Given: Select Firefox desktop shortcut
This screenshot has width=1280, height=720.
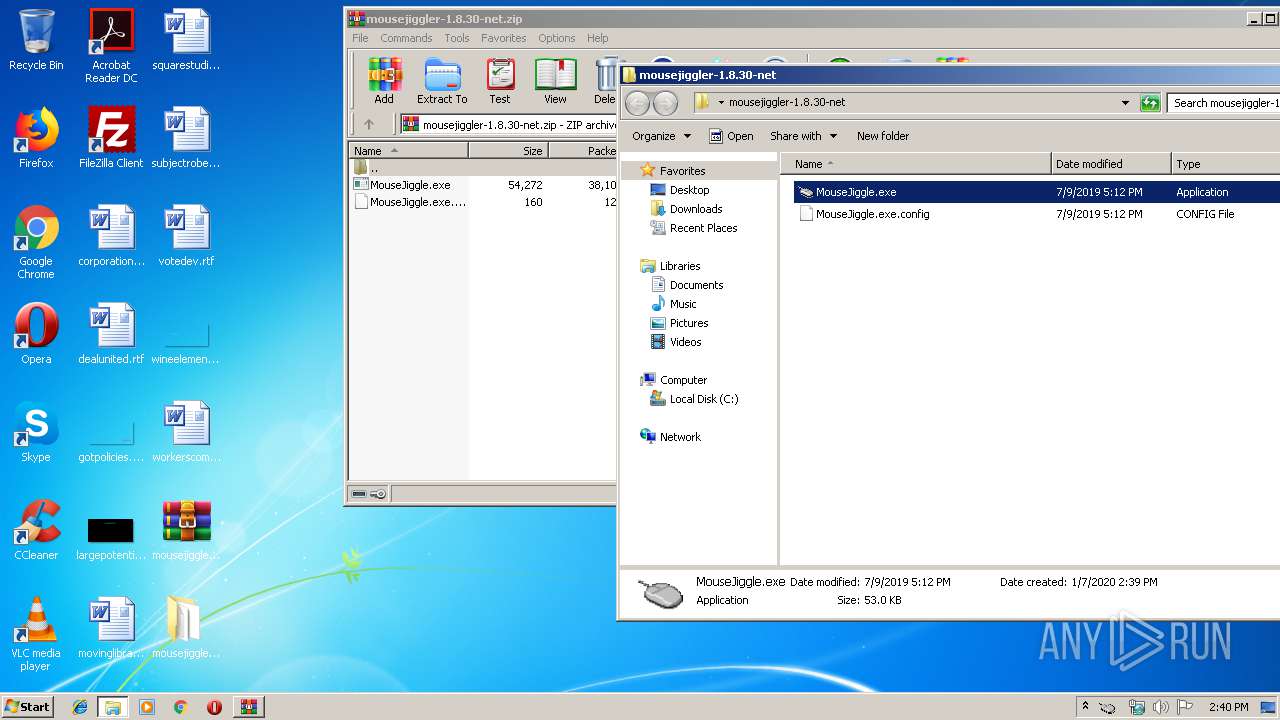Looking at the screenshot, I should click(36, 138).
